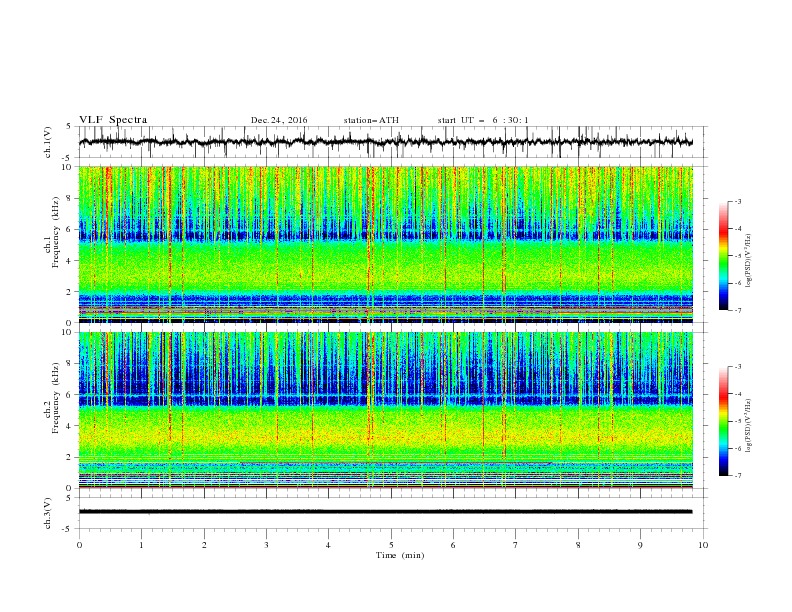Image resolution: width=792 pixels, height=612 pixels.
Task: Select the "start UT = 6 :30: 1" text
Action: pyautogui.click(x=483, y=120)
